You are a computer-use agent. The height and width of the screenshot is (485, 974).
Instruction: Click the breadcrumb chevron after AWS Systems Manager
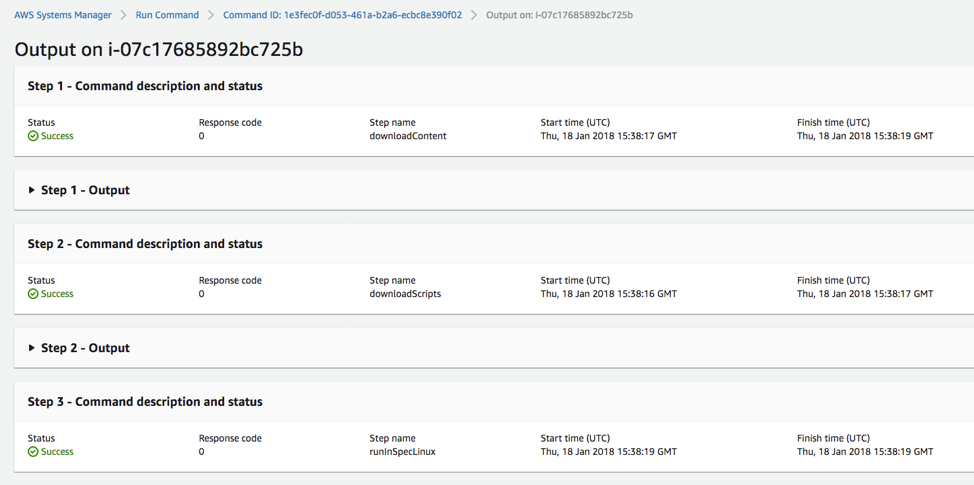pos(124,15)
